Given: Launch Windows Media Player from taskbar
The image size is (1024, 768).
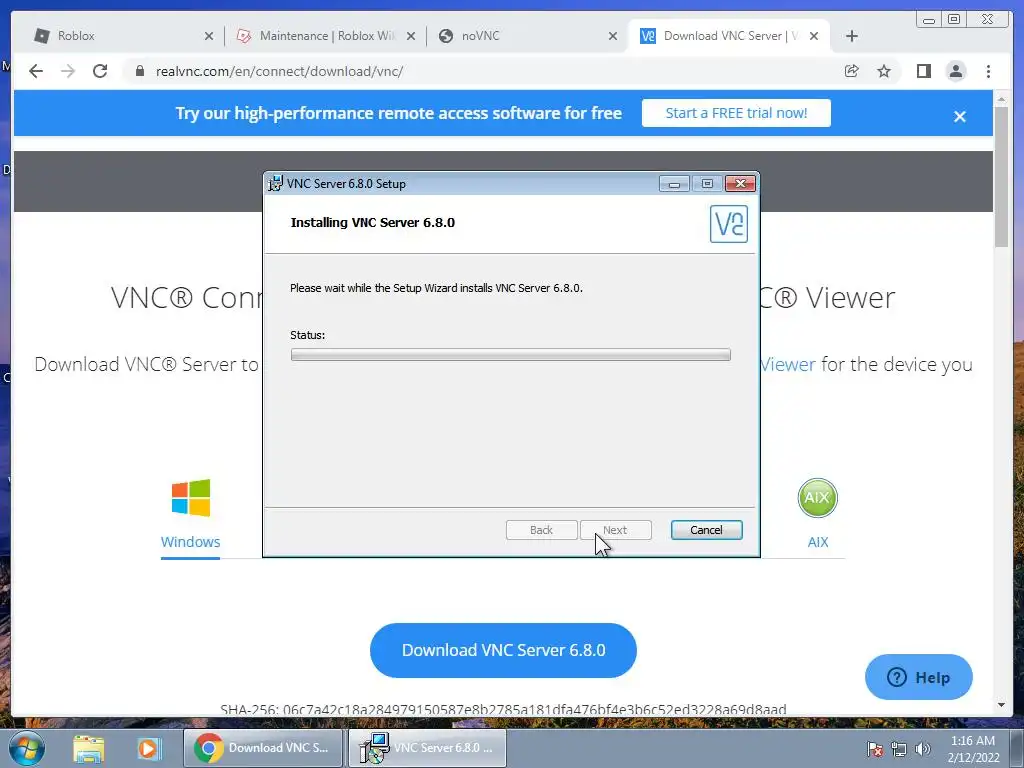Looking at the screenshot, I should (x=149, y=748).
